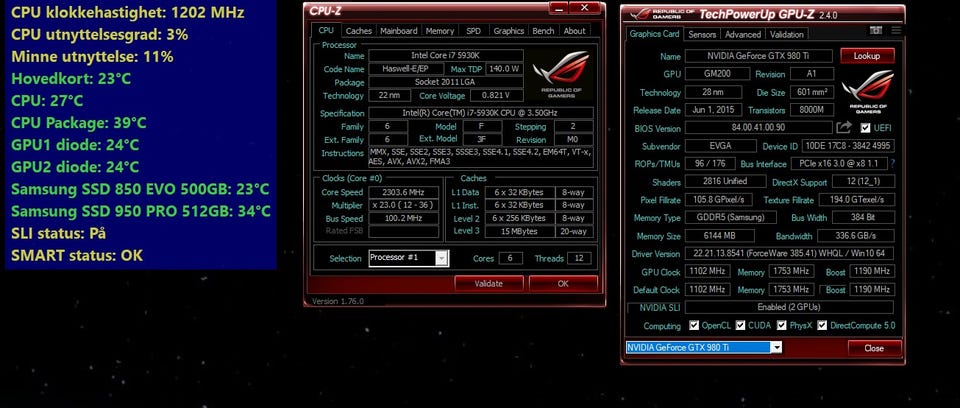Click the Specification field 'i7-5930K CPU @ 3.50GHz'
This screenshot has width=960, height=408.
(481, 113)
